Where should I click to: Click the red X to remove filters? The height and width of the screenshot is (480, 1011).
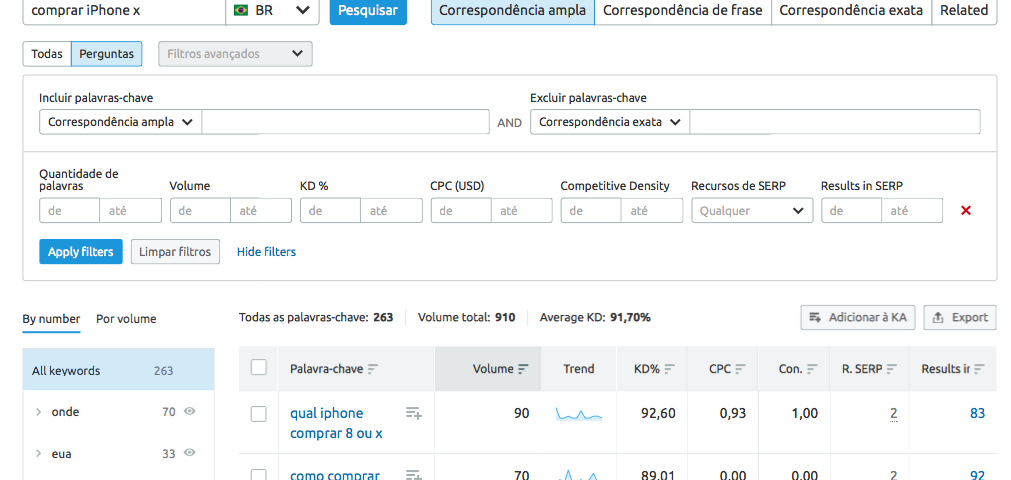(x=966, y=210)
